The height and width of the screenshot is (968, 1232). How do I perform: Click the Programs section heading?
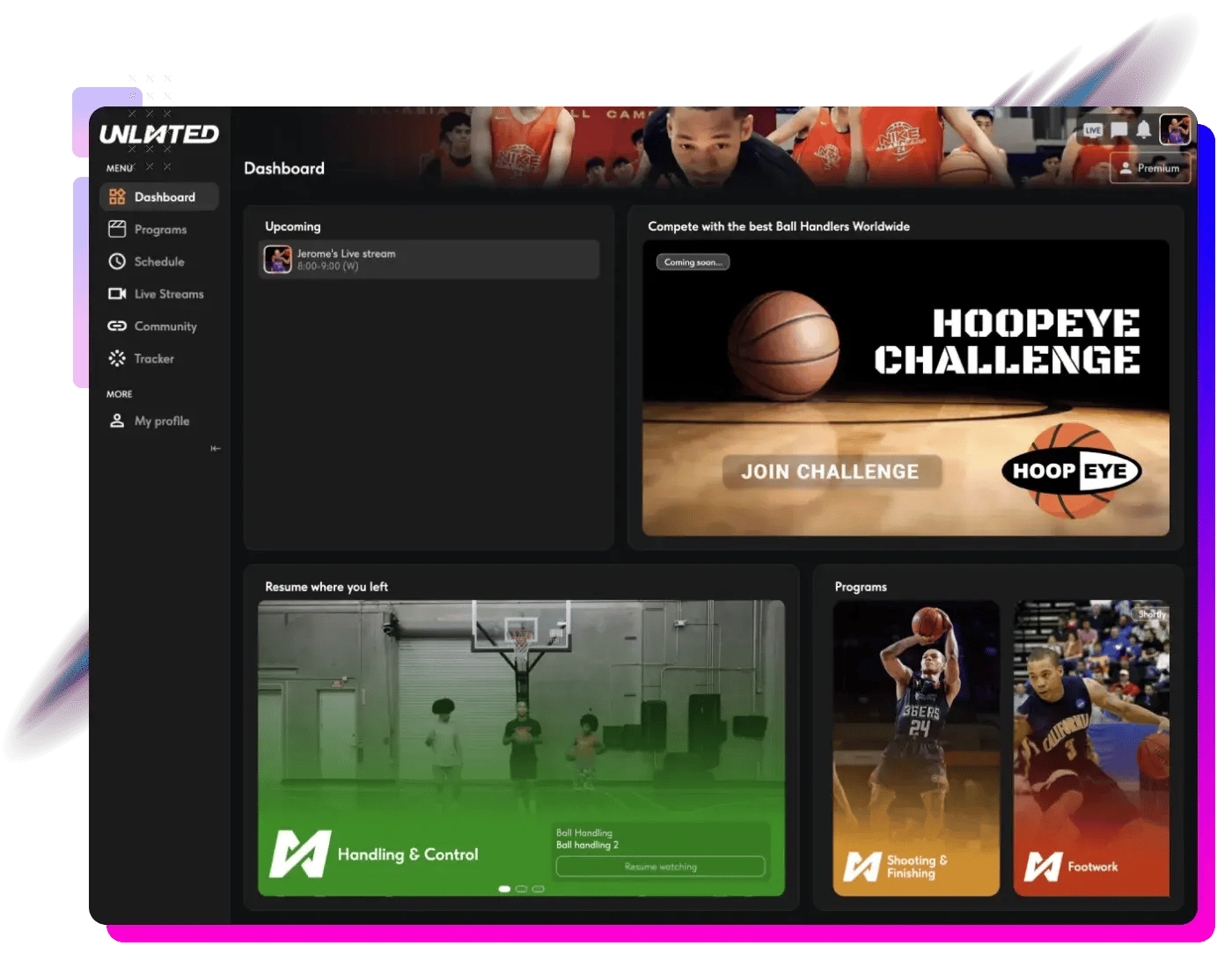861,587
